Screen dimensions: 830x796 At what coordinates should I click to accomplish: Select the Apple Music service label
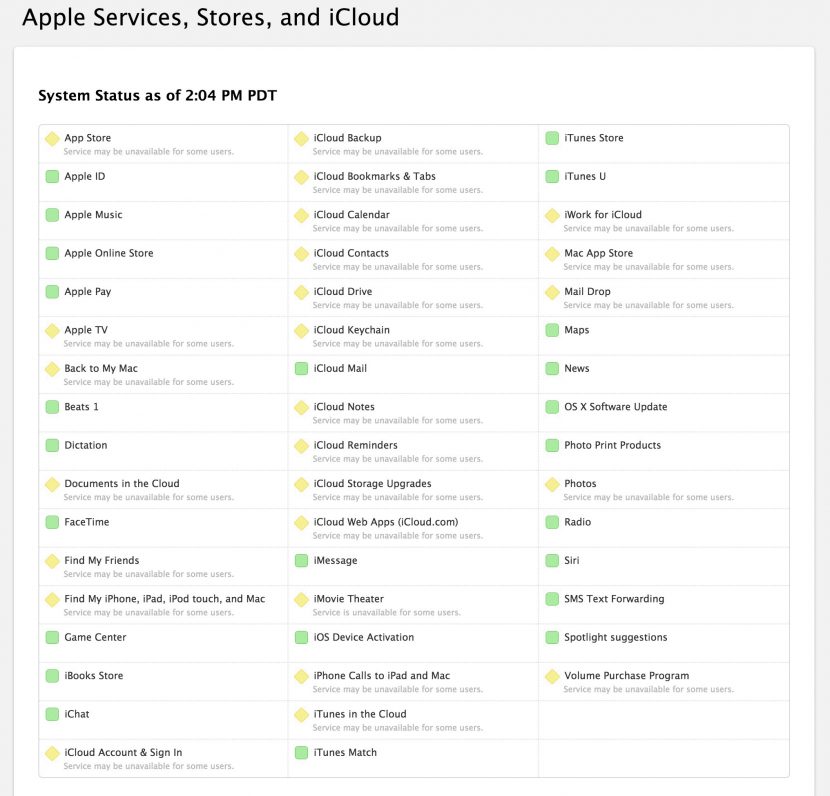[93, 215]
